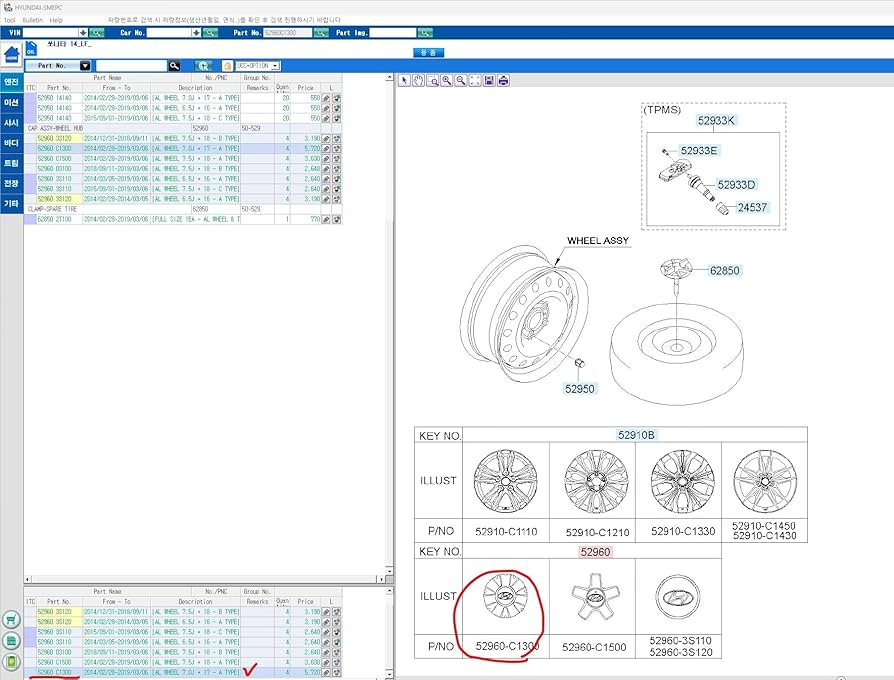Click part label 52933K in the diagram

[x=715, y=120]
